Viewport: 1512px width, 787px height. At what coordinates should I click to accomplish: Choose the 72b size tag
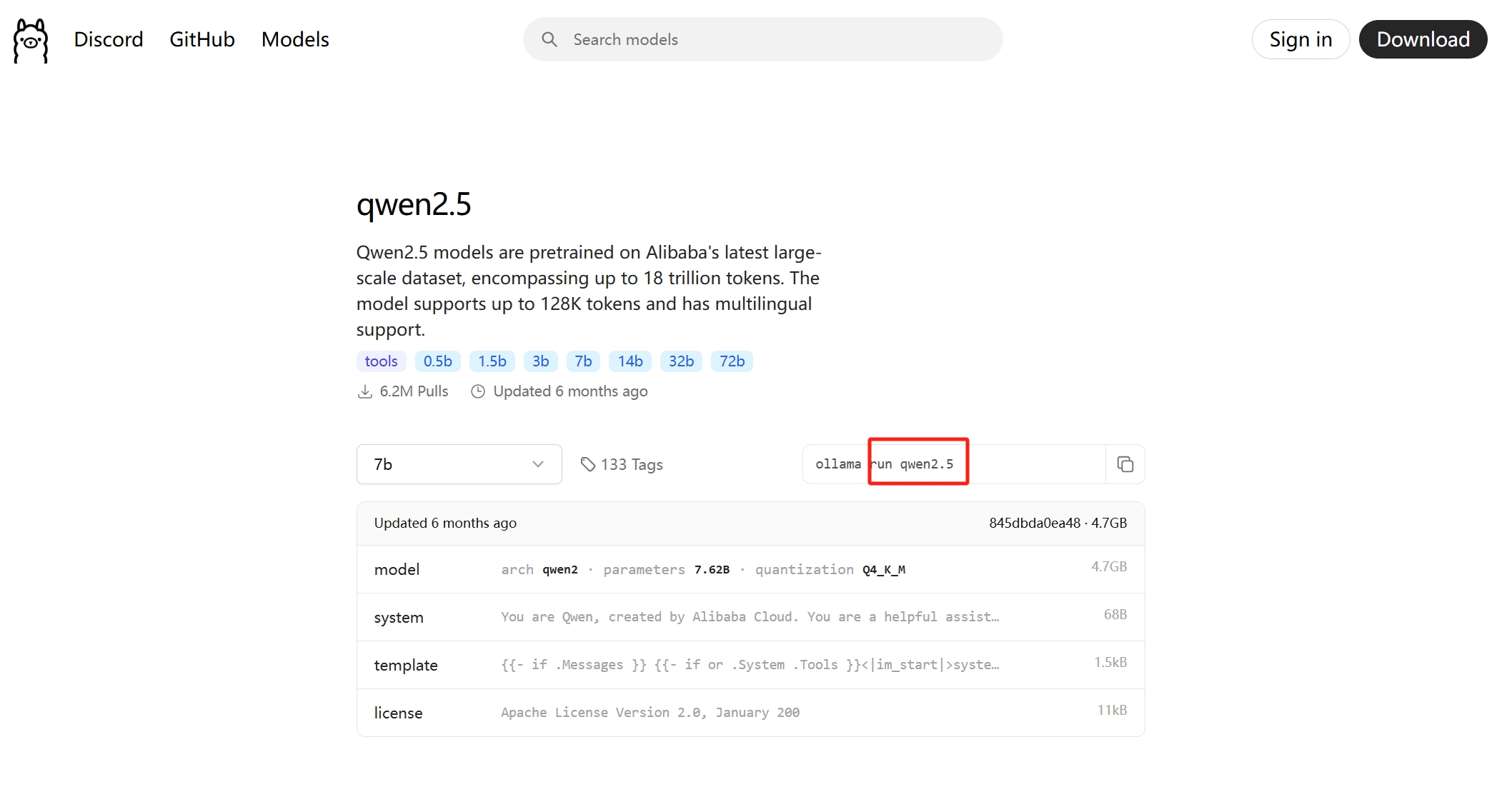[732, 361]
